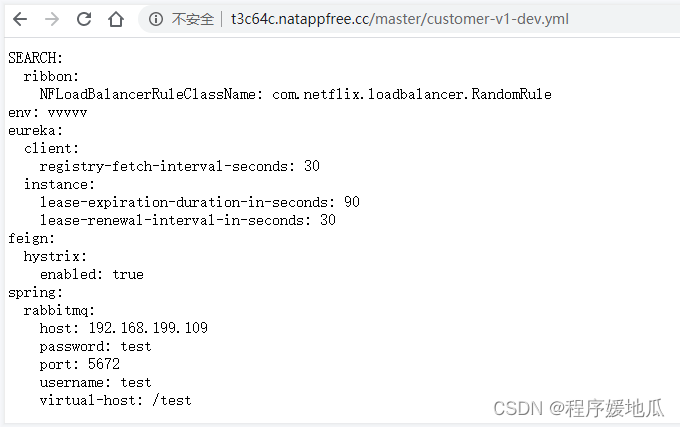View site info via the 不安全 icon
This screenshot has width=680, height=427.
pos(156,19)
